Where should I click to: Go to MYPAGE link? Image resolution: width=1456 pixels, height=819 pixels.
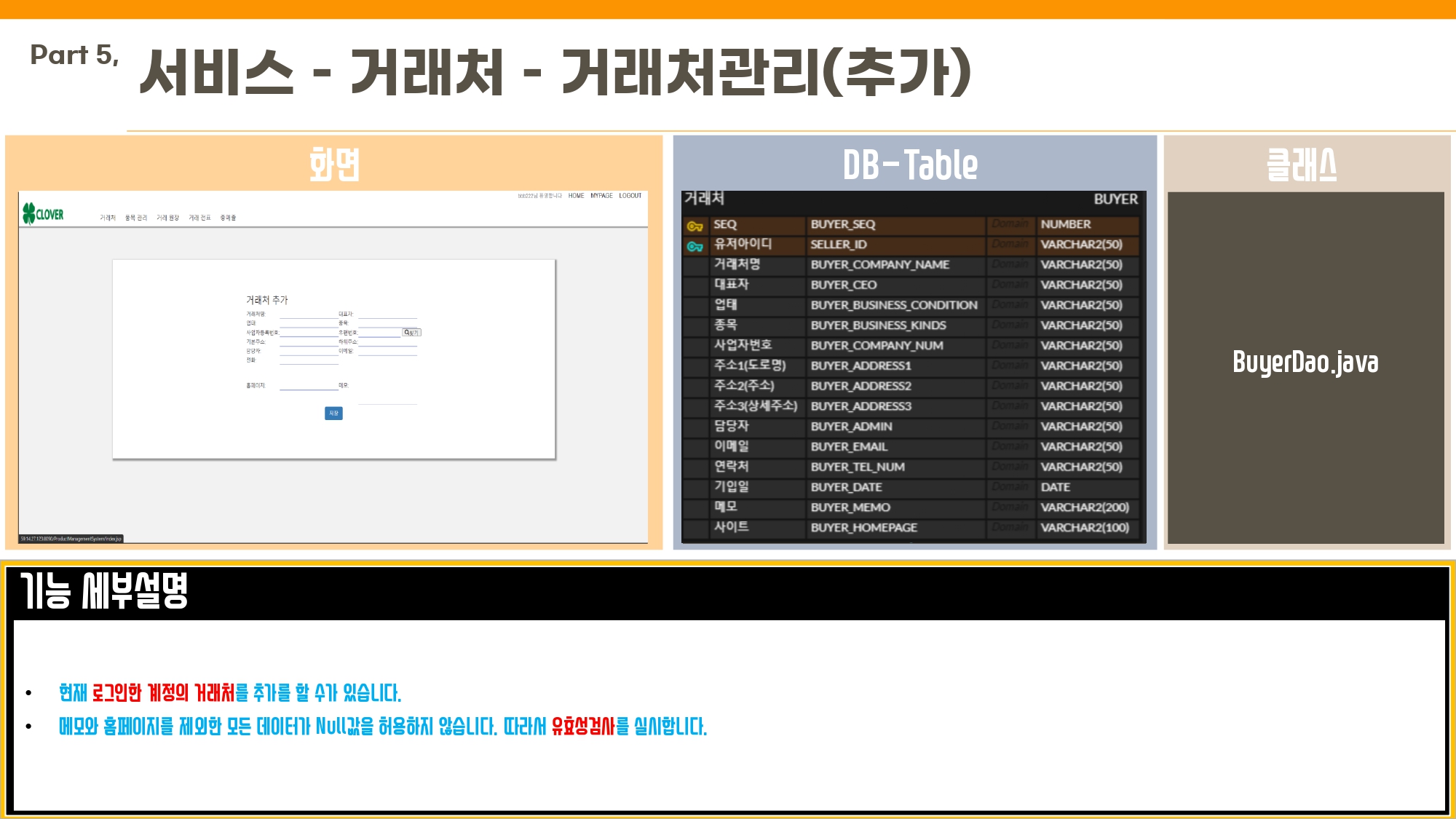[601, 196]
